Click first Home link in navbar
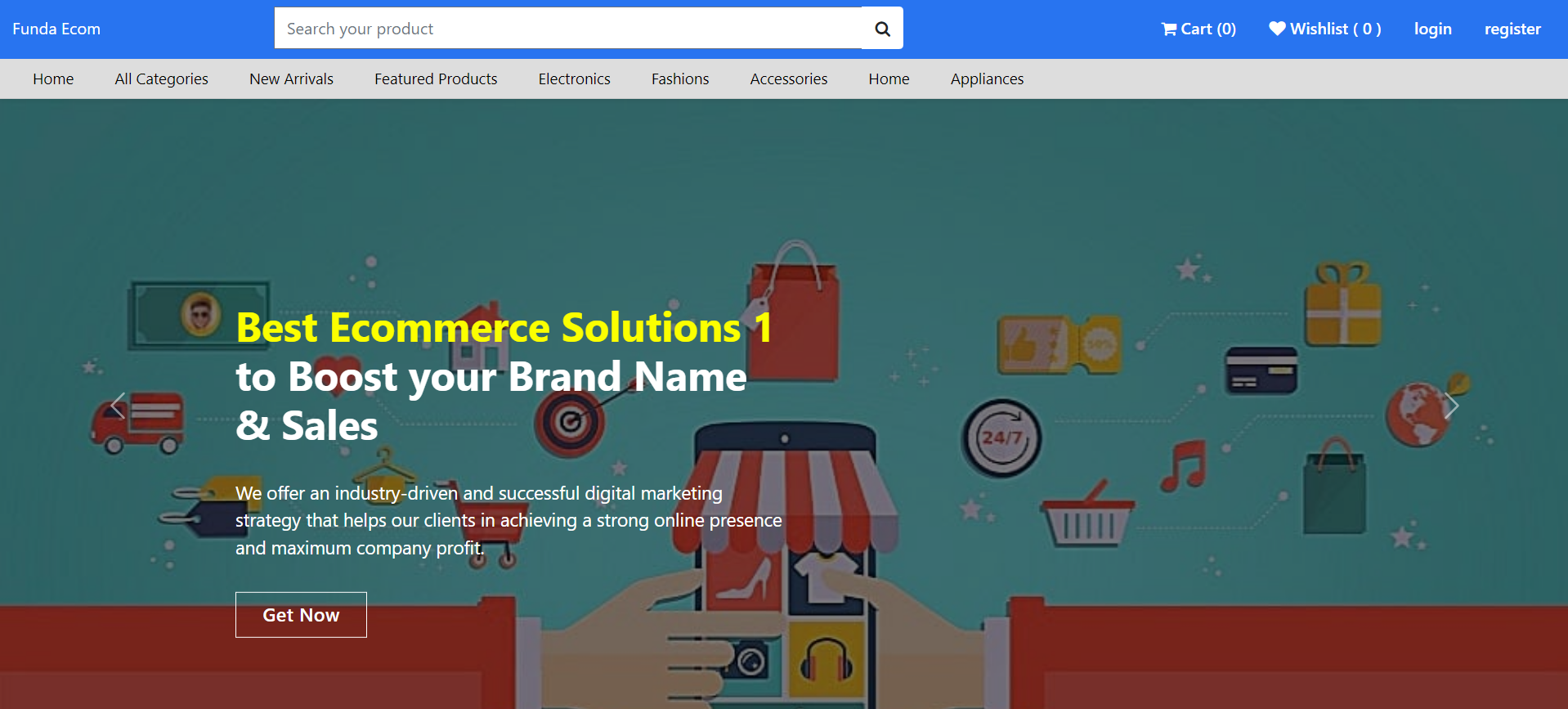 53,79
